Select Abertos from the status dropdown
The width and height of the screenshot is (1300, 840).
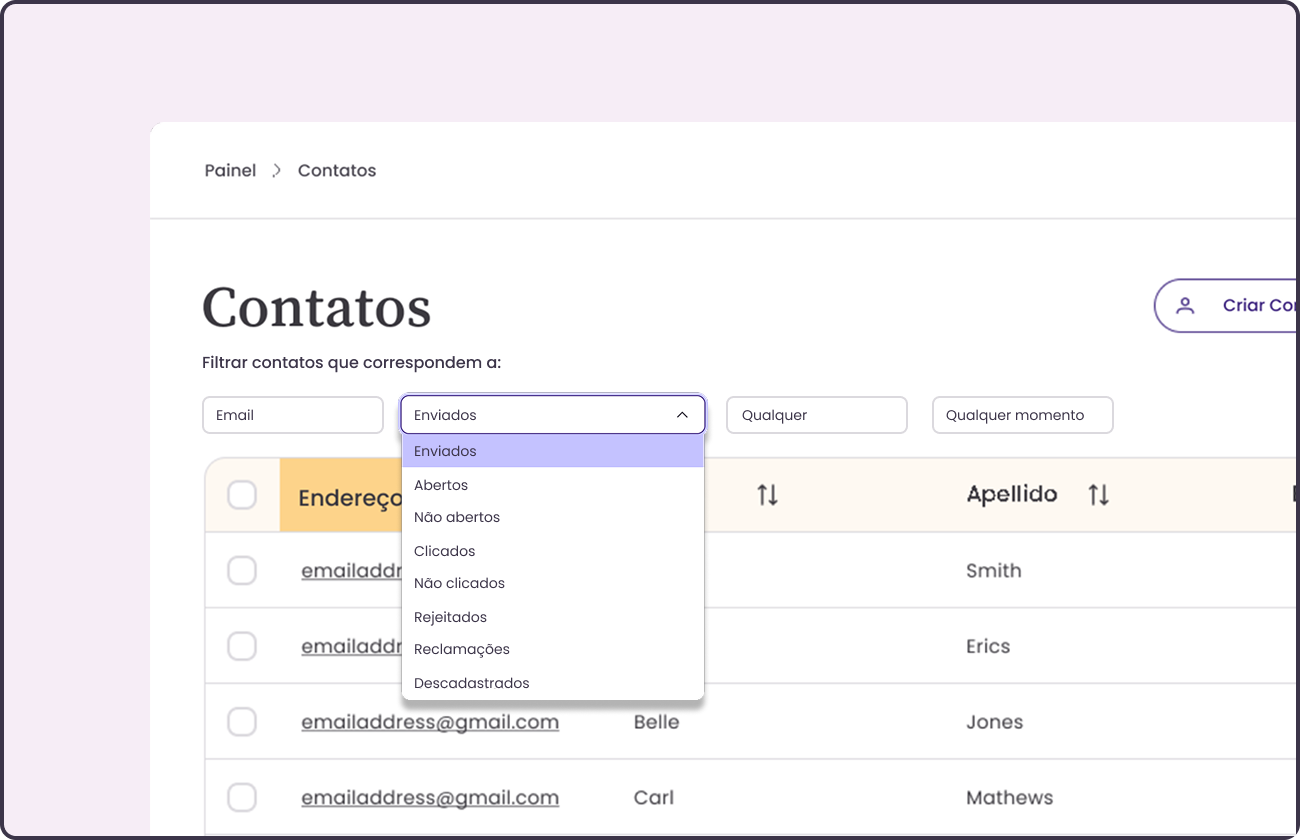coord(441,484)
